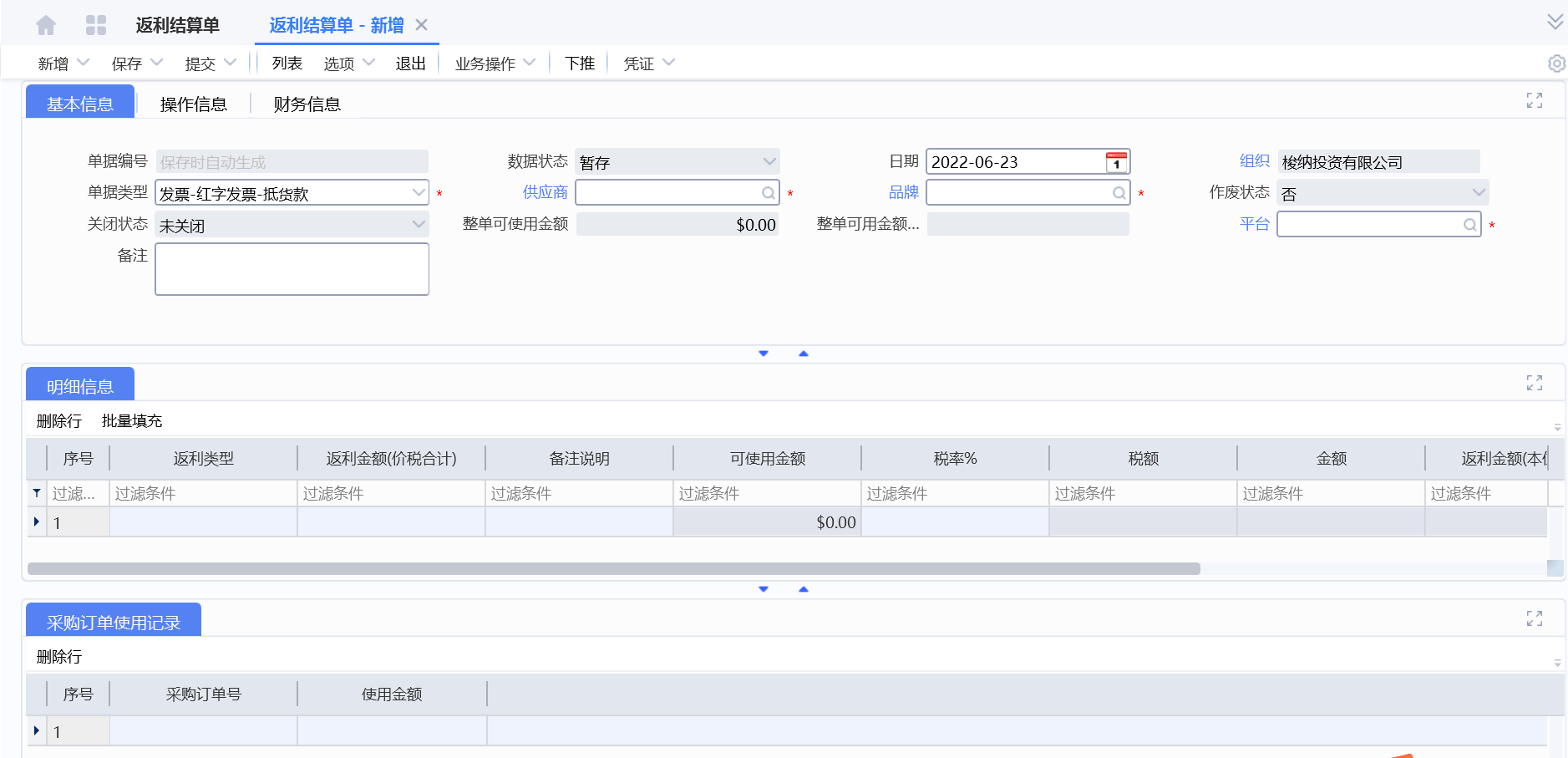Click the $0.00 cell in detail row 1
This screenshot has height=758, width=1568.
(767, 522)
